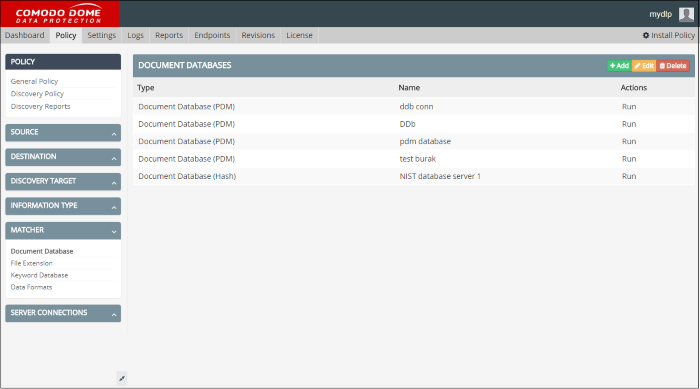Go to the Logs tab
The image size is (700, 389).
(x=135, y=35)
